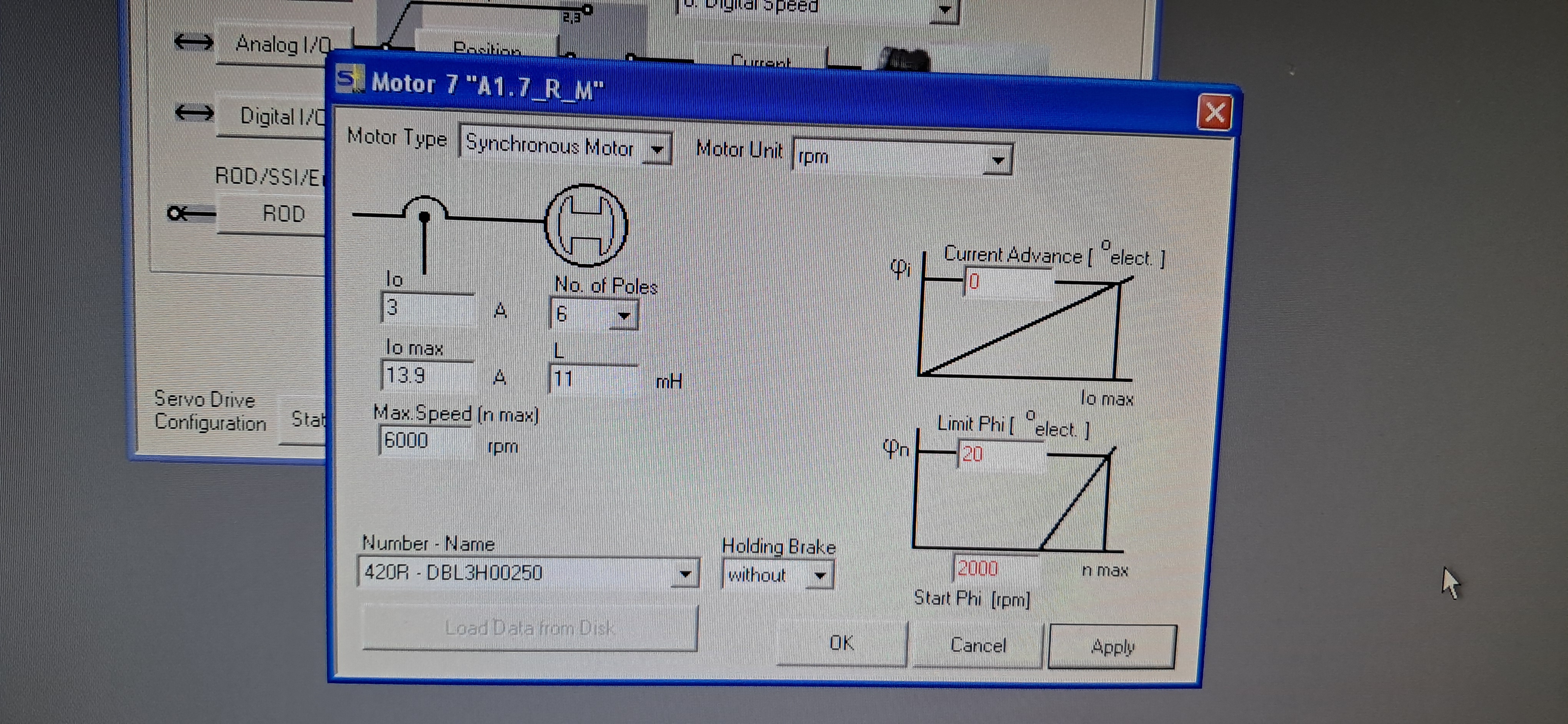The width and height of the screenshot is (1568, 724).
Task: Click the Limit Phi value field
Action: tap(1001, 454)
